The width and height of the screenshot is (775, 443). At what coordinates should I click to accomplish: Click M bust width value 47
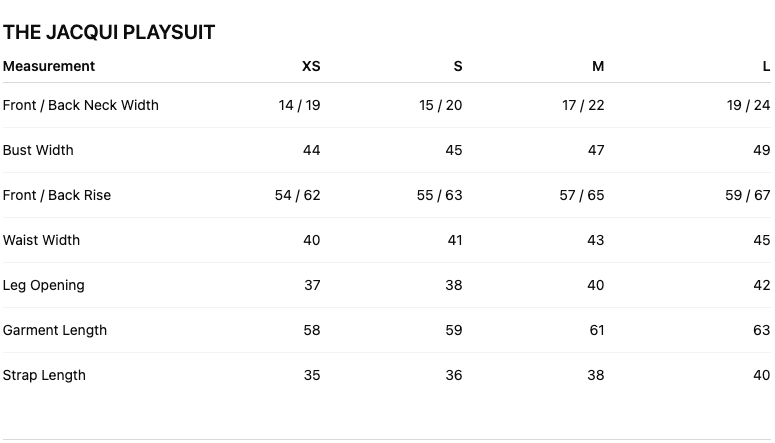click(x=596, y=150)
